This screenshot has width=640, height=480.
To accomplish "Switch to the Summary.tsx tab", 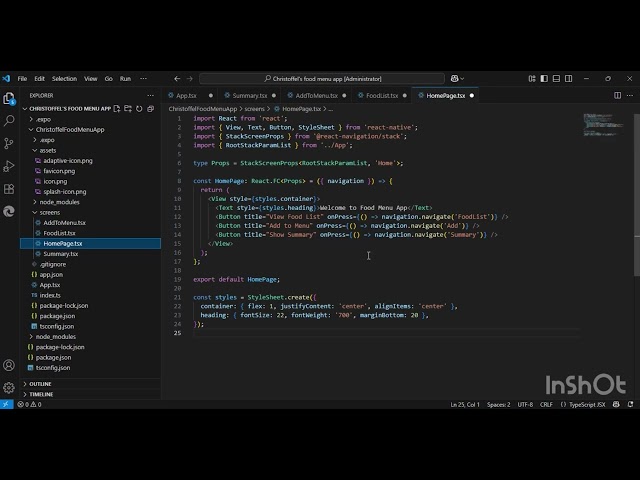I will [x=249, y=96].
